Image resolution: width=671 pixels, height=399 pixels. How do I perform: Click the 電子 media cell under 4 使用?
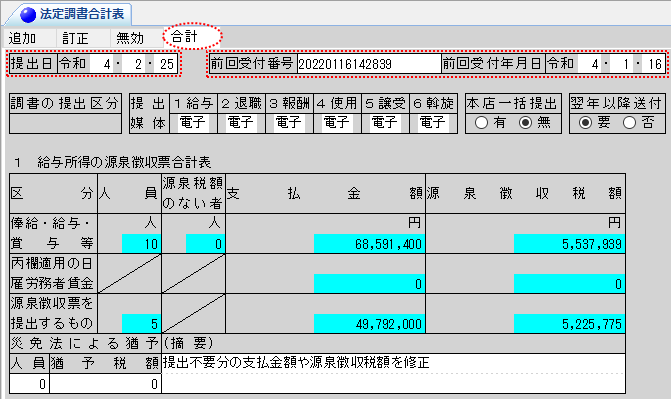coord(337,123)
